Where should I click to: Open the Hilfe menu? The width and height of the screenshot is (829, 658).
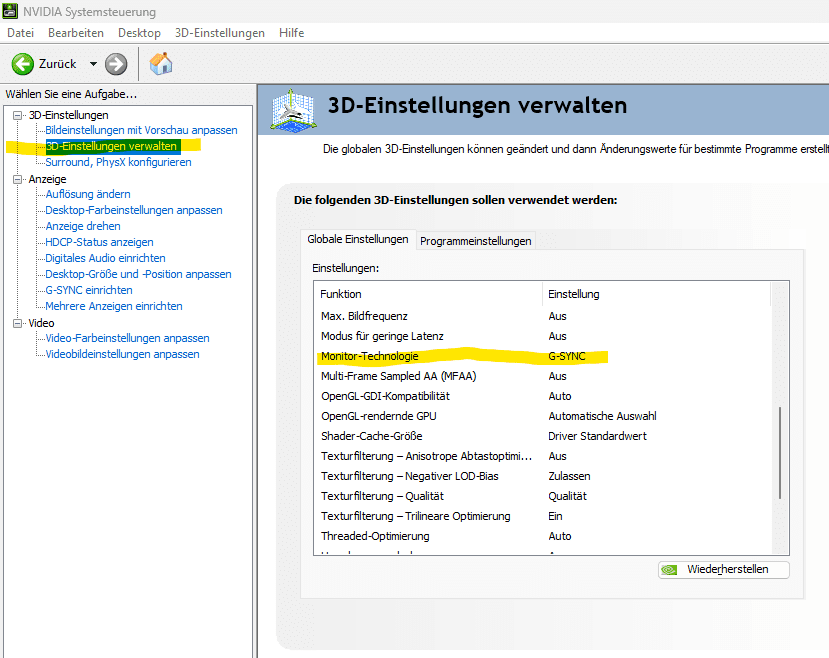click(292, 33)
